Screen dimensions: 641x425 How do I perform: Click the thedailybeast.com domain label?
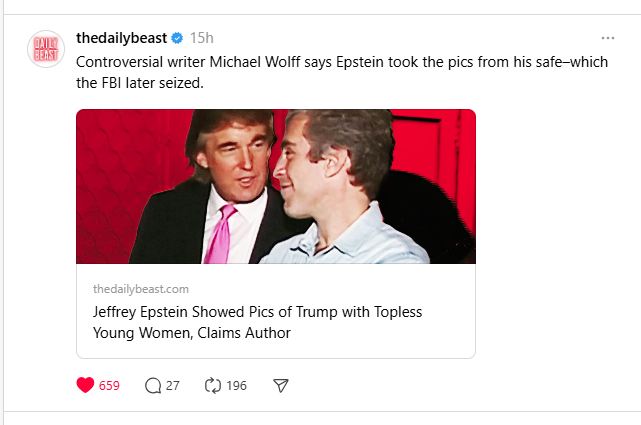[140, 288]
